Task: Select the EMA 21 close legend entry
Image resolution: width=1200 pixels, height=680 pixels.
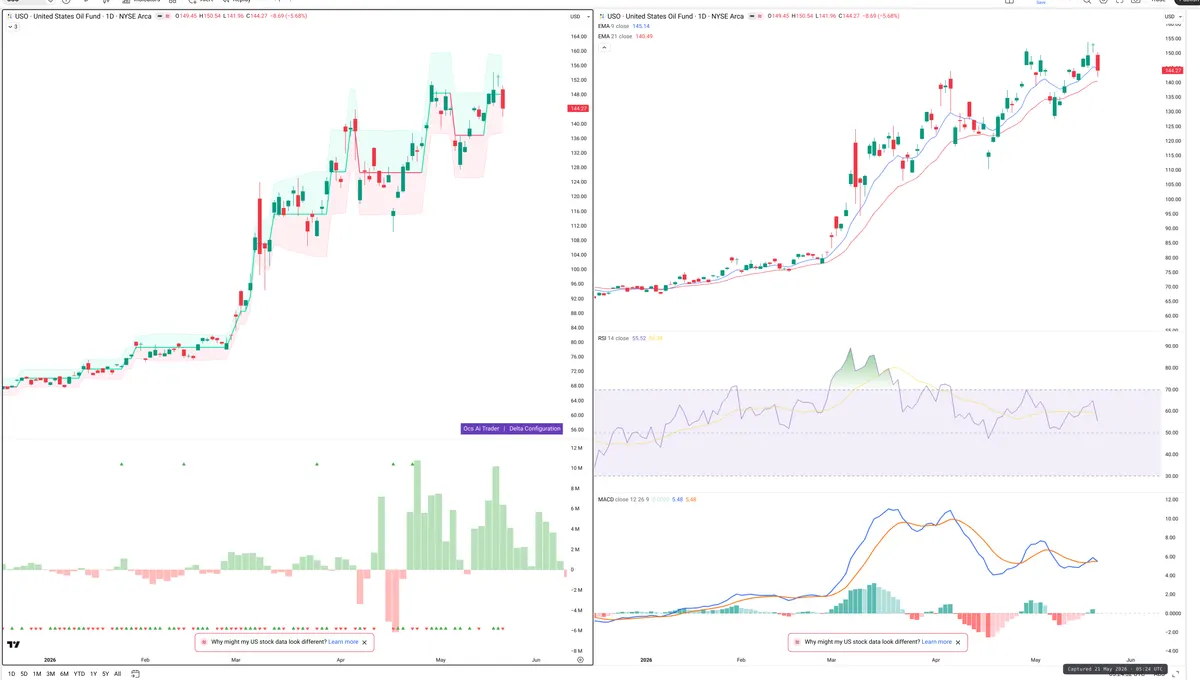Action: (x=615, y=36)
